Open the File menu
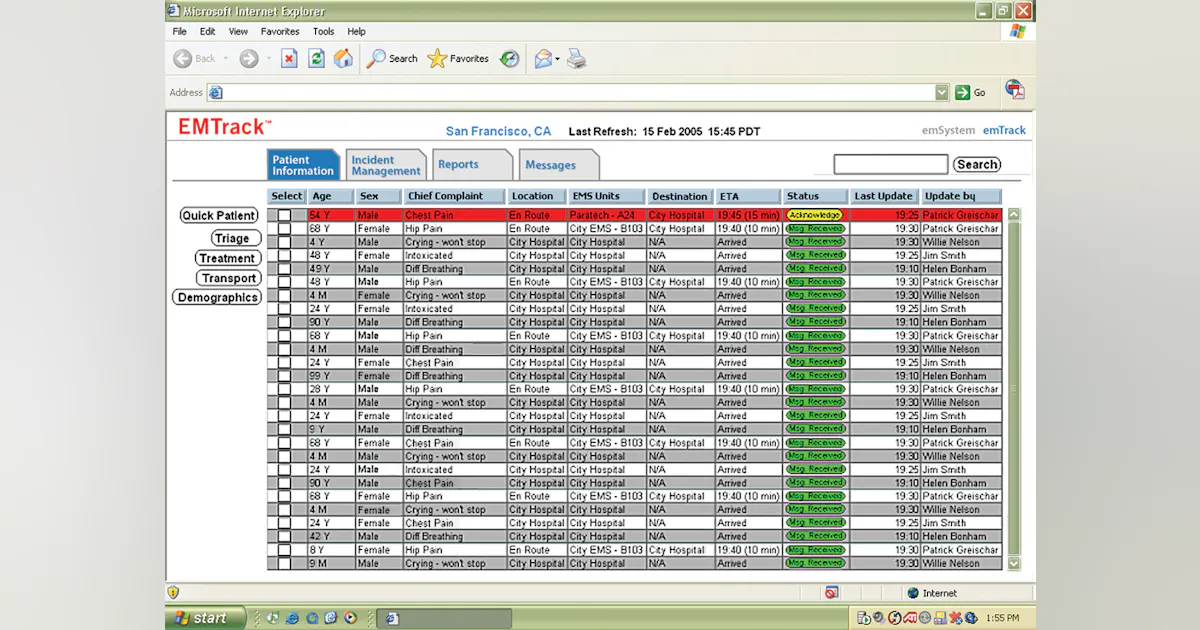Viewport: 1200px width, 630px height. coord(179,31)
